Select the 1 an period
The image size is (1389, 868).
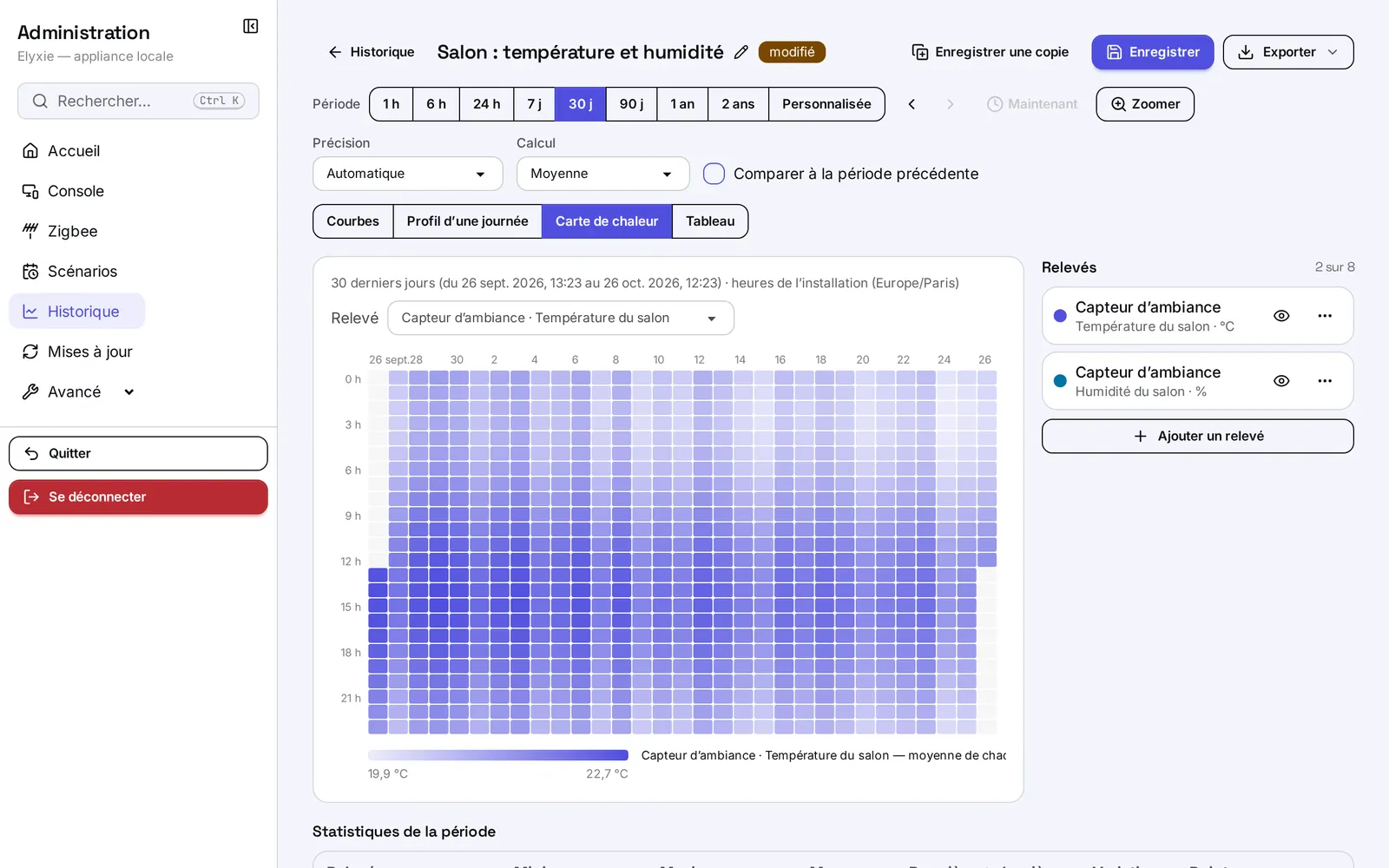682,104
